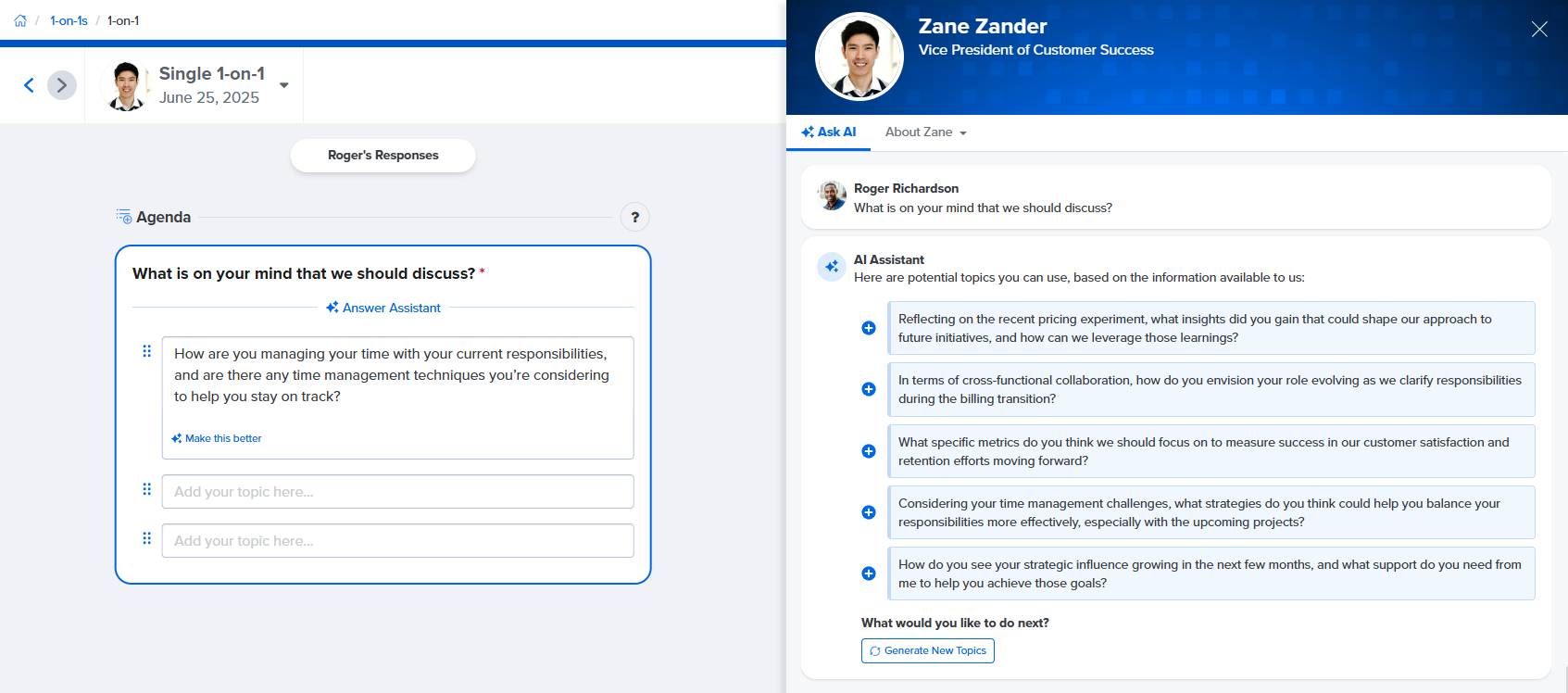Click the Agenda section icon
Viewport: 1568px width, 693px height.
point(124,217)
